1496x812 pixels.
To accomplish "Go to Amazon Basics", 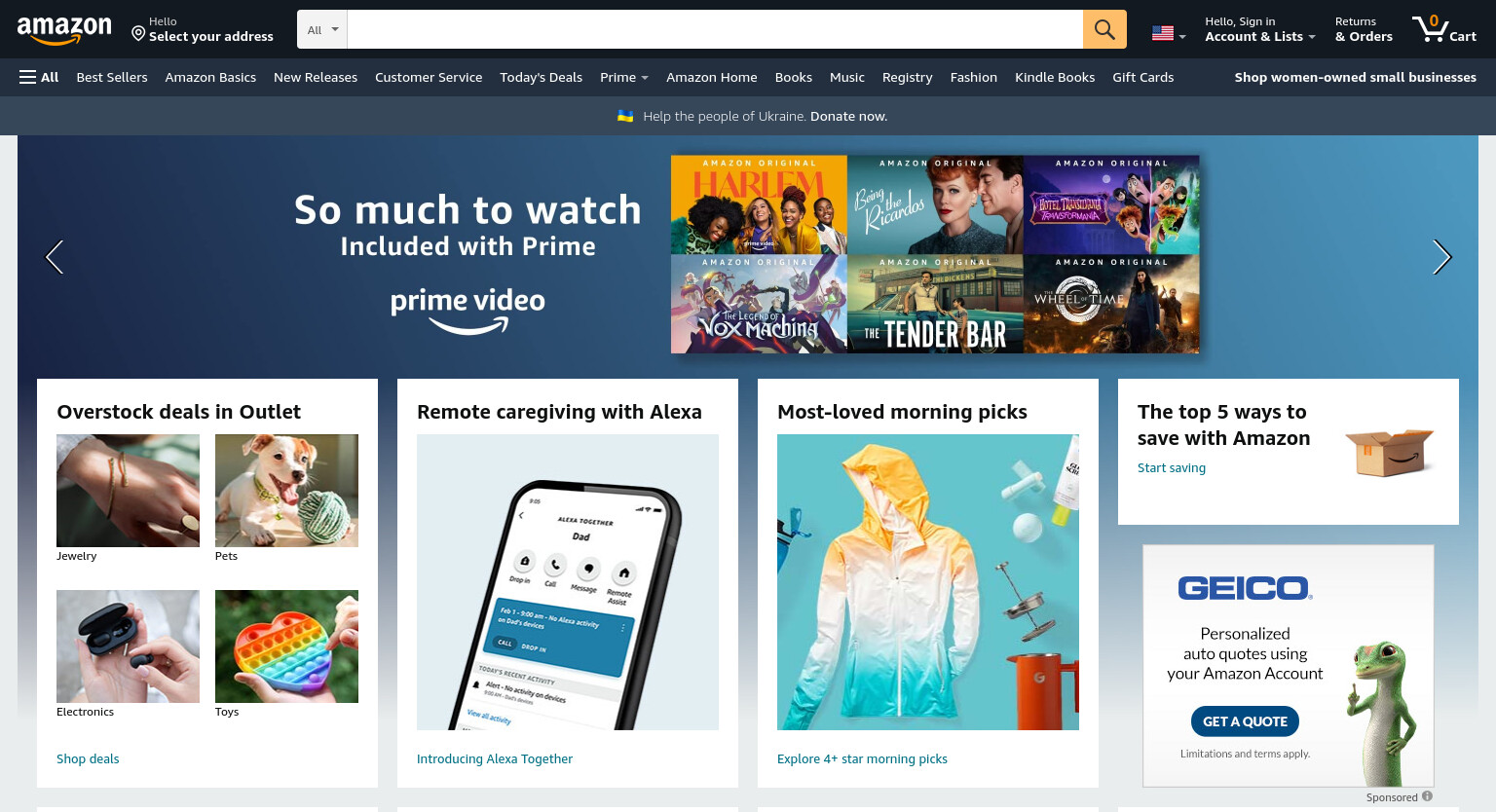I will 210,77.
